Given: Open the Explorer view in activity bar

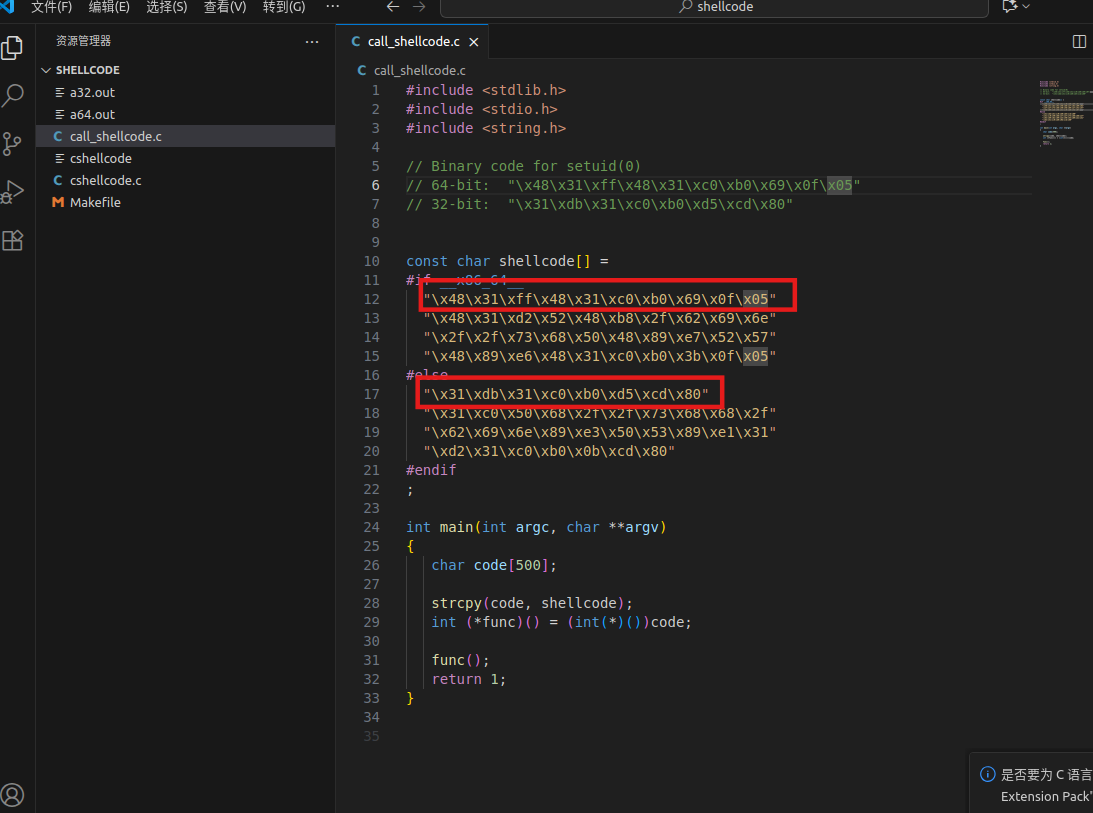Looking at the screenshot, I should point(13,47).
